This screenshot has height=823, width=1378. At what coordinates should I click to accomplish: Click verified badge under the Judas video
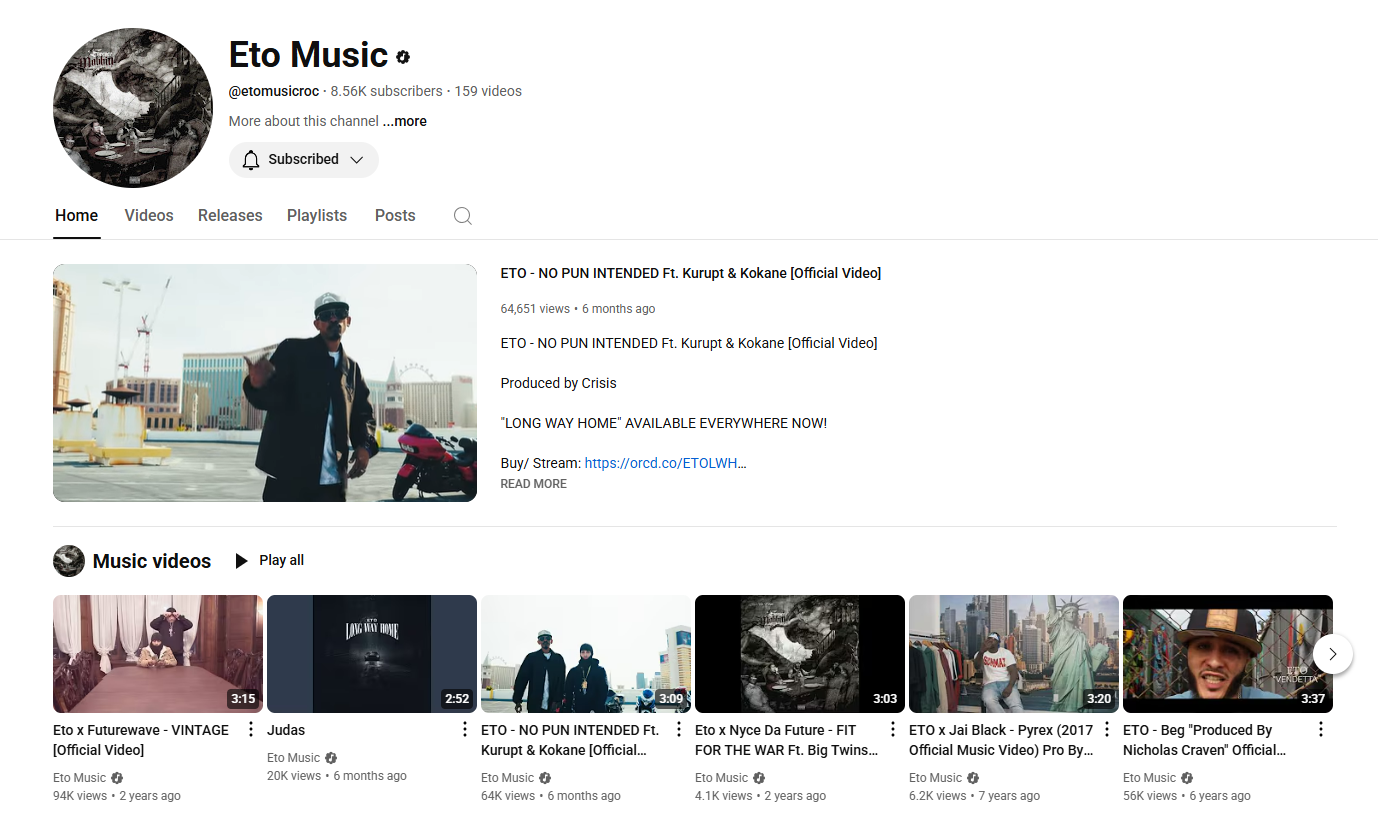pyautogui.click(x=331, y=758)
